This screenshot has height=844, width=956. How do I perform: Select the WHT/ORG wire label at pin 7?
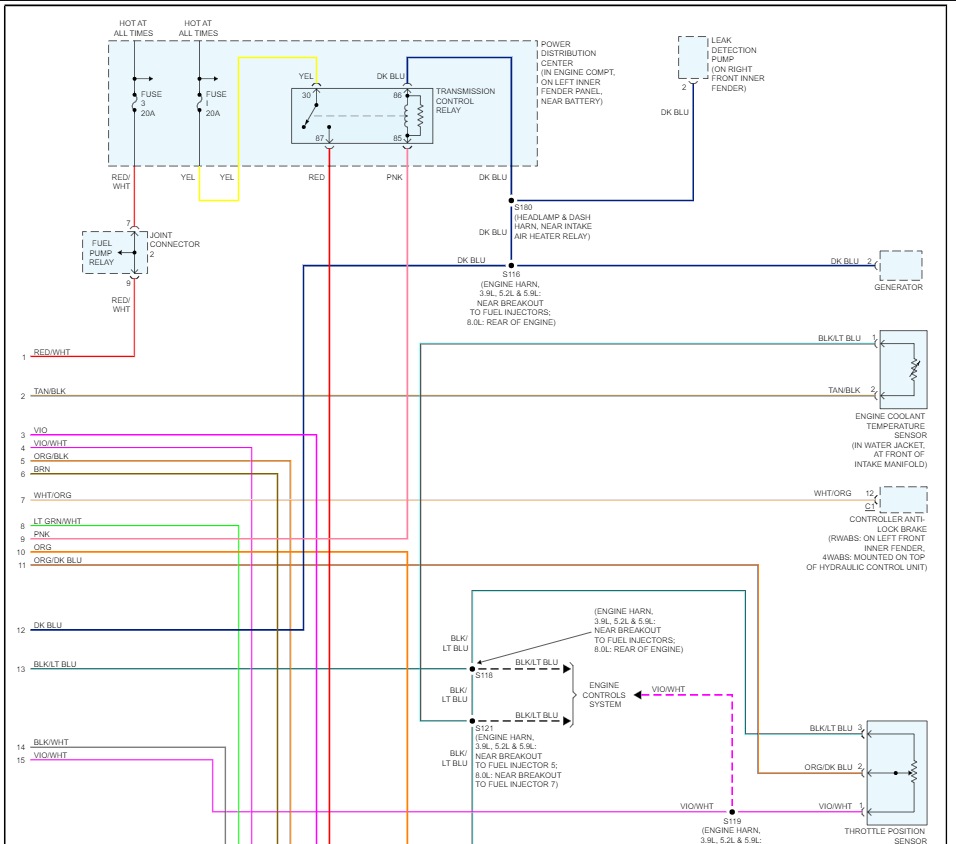click(52, 495)
